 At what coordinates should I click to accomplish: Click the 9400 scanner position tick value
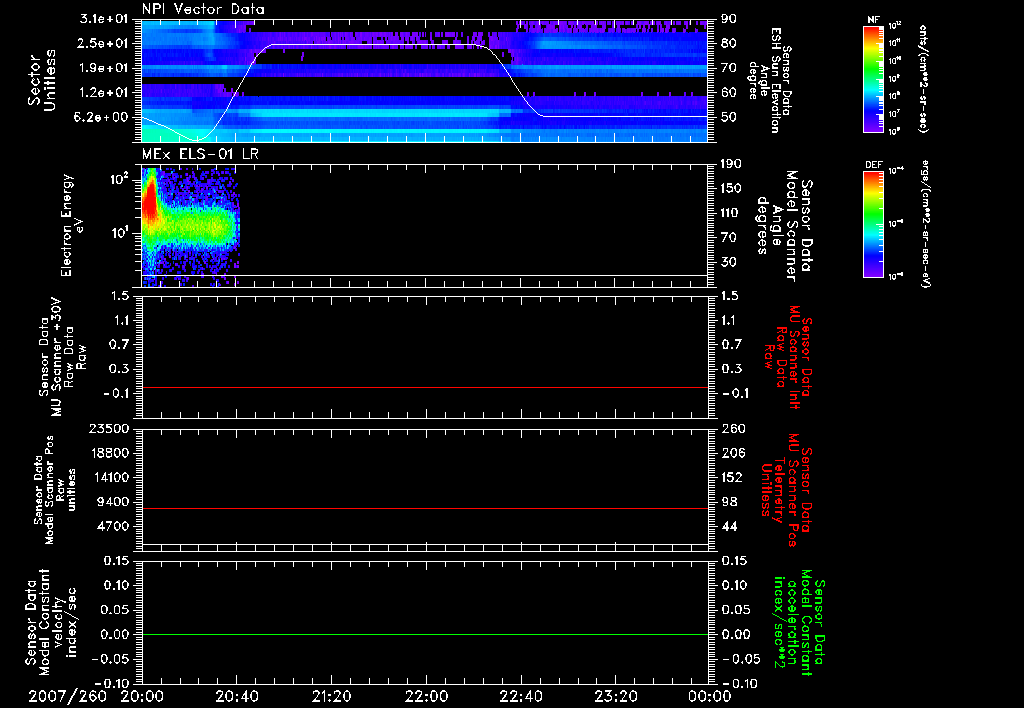tap(114, 502)
